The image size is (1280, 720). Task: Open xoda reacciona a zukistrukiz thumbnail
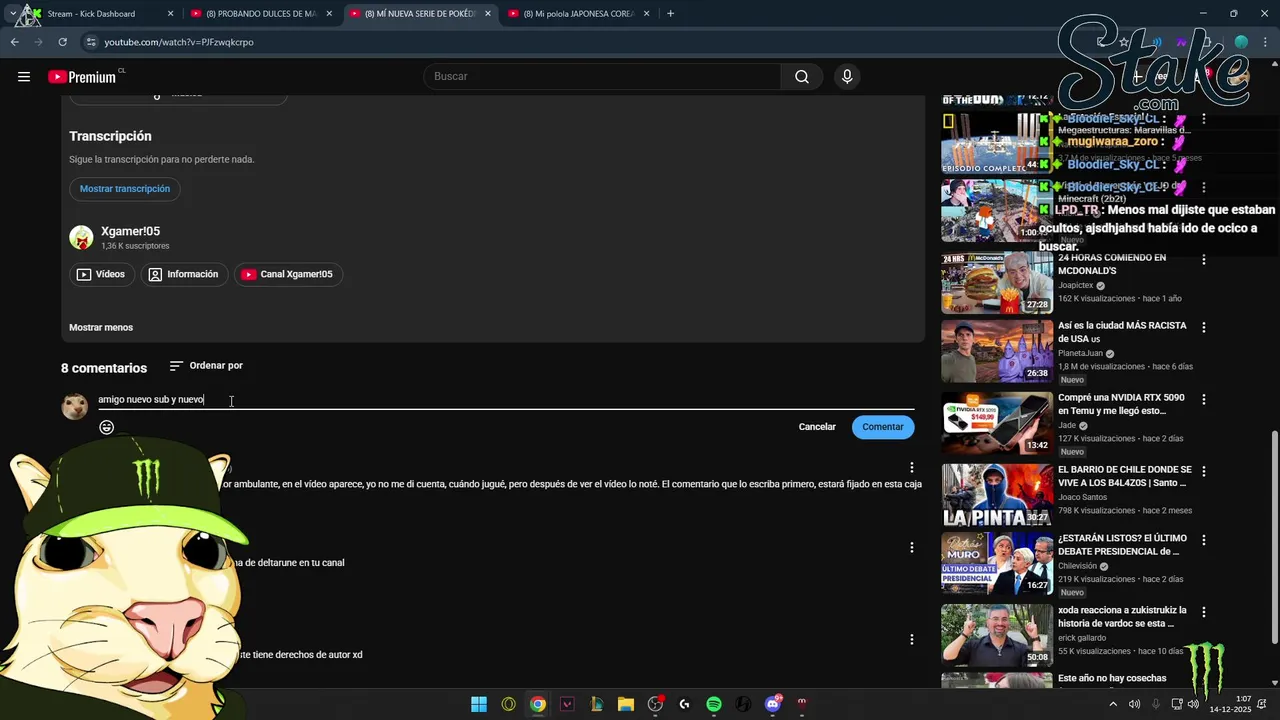996,635
